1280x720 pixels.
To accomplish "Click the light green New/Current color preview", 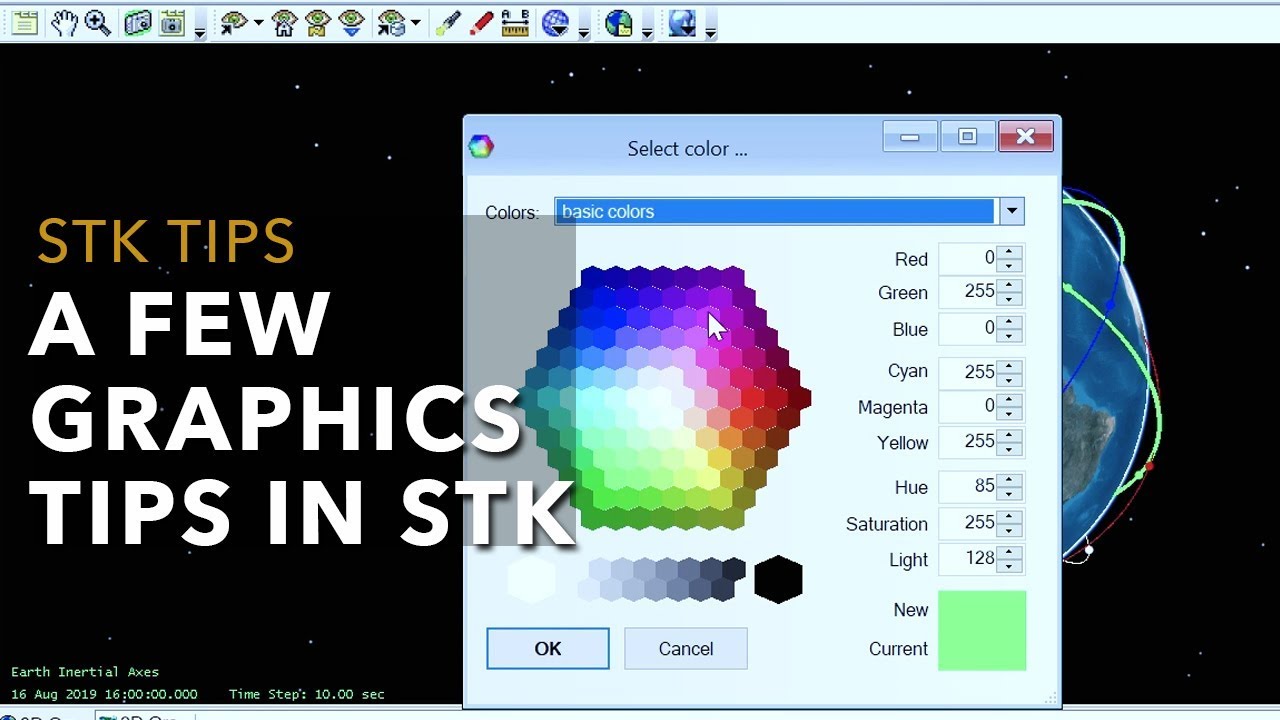I will tap(982, 630).
